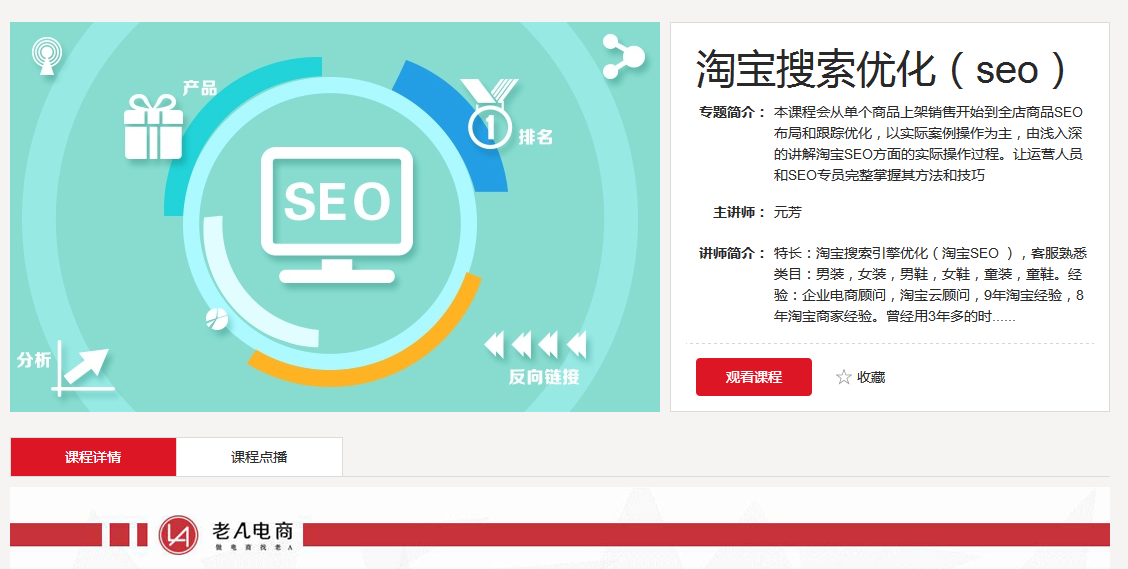Click the gift box 产品 icon
Image resolution: width=1128 pixels, height=569 pixels.
point(153,127)
